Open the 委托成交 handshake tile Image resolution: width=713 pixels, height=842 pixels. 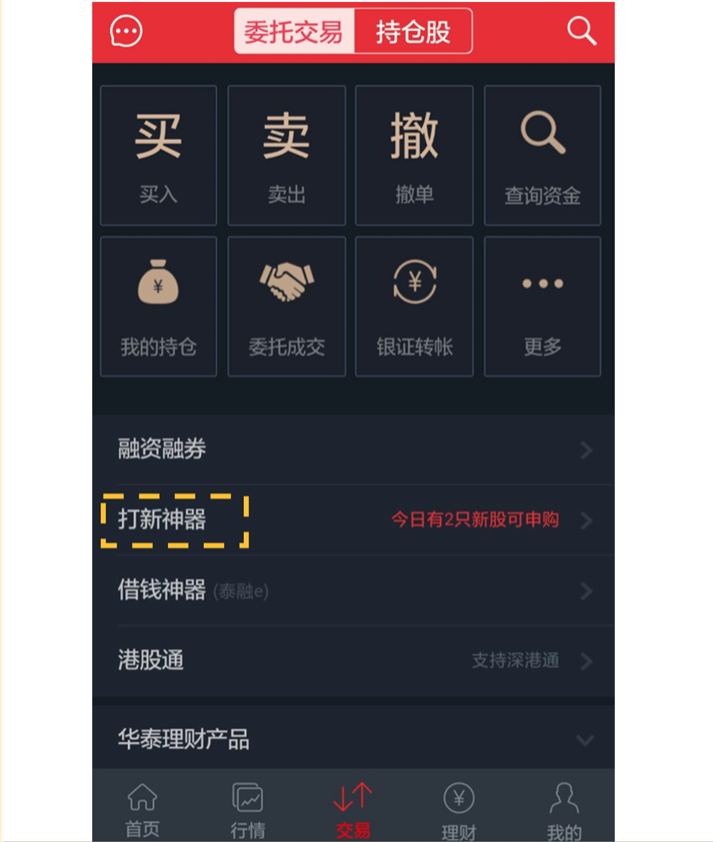[x=287, y=307]
